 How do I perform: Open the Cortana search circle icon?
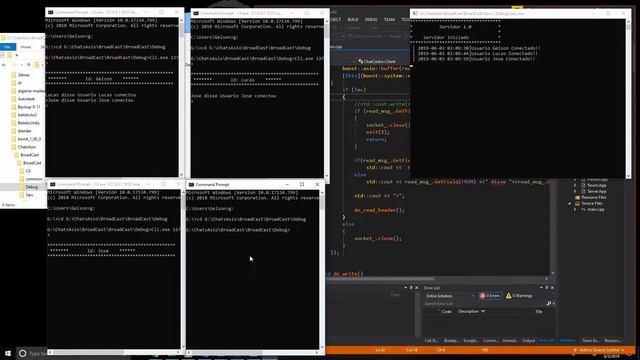pyautogui.click(x=22, y=353)
